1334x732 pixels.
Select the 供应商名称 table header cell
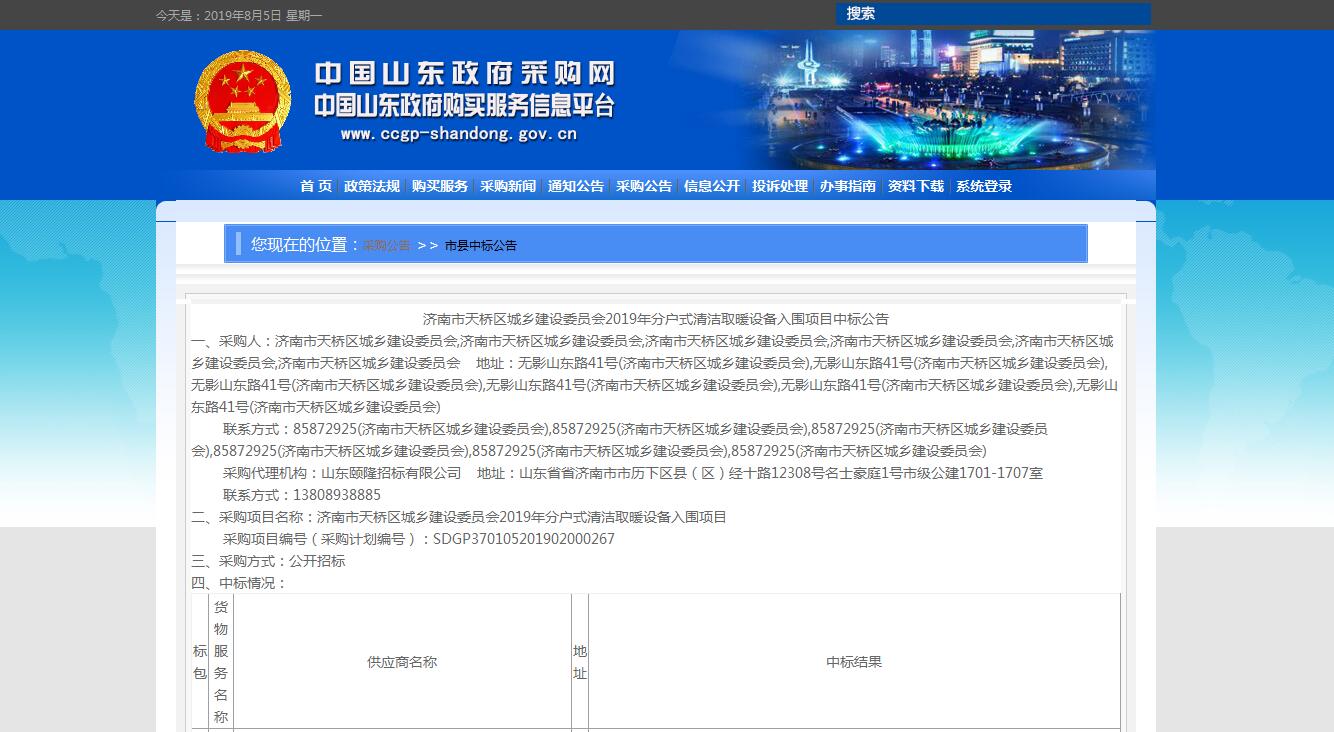point(403,662)
